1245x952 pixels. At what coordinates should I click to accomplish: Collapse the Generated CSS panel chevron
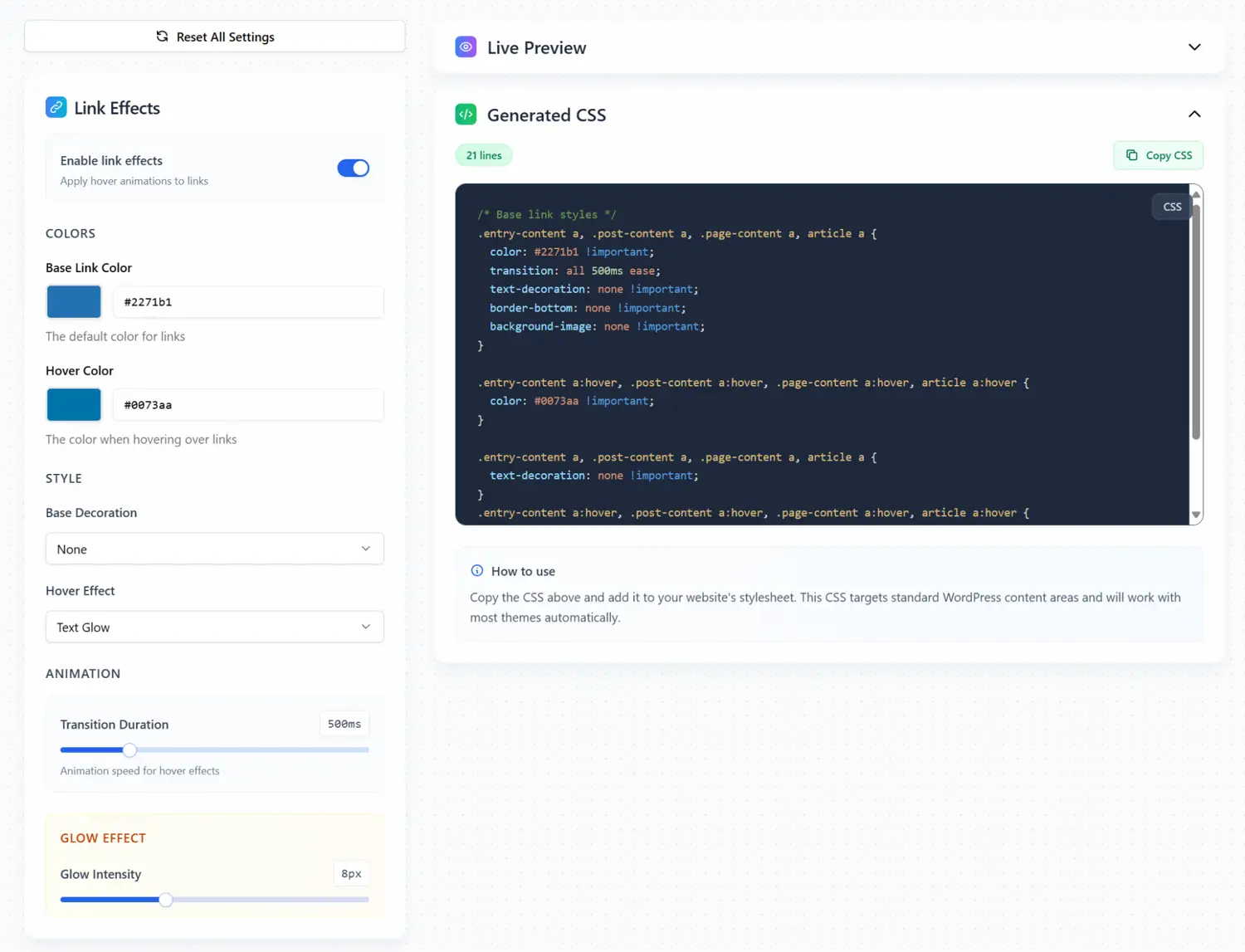pos(1194,115)
